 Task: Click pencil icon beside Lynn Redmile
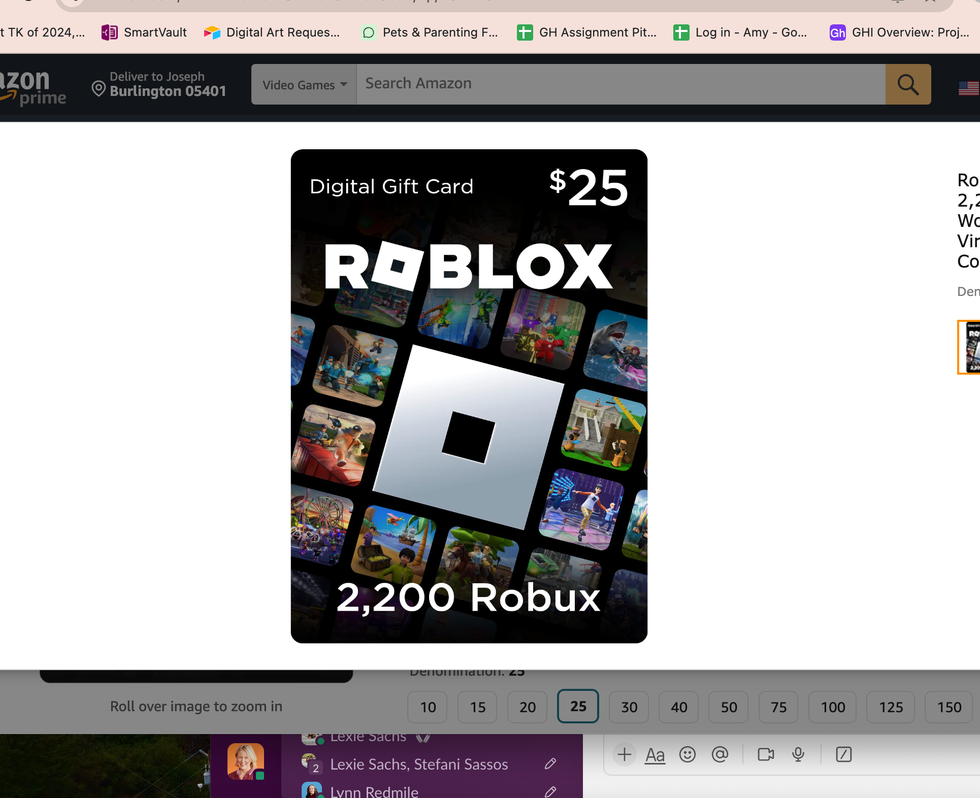pos(550,791)
